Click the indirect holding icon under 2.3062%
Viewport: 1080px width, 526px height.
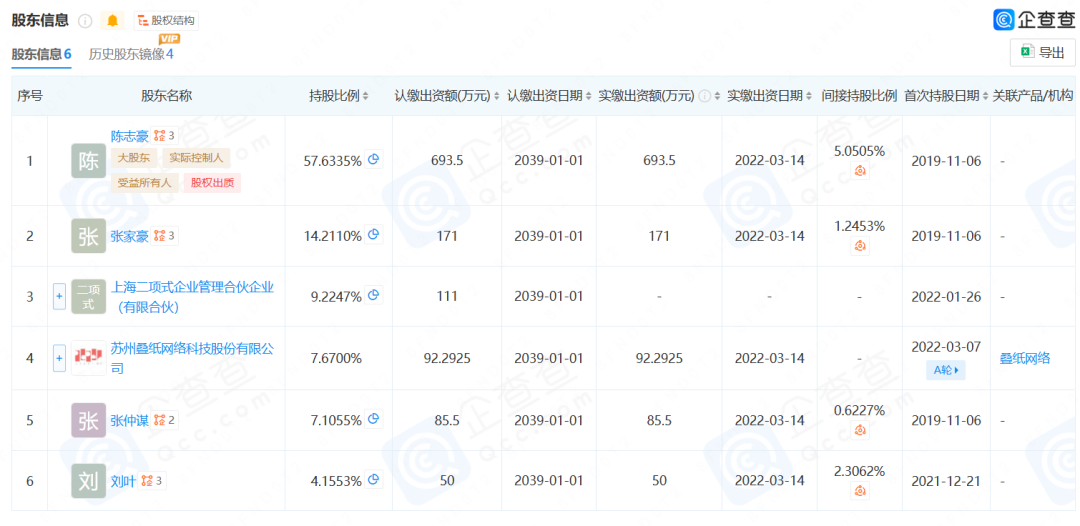tap(859, 491)
